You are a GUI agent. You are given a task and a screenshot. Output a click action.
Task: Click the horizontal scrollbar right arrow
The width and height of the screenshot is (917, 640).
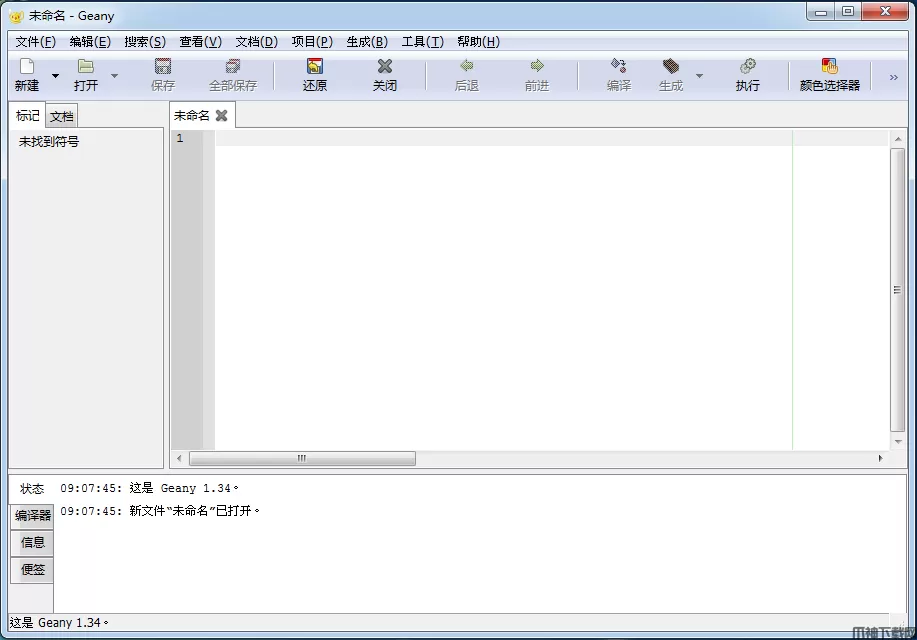(880, 458)
